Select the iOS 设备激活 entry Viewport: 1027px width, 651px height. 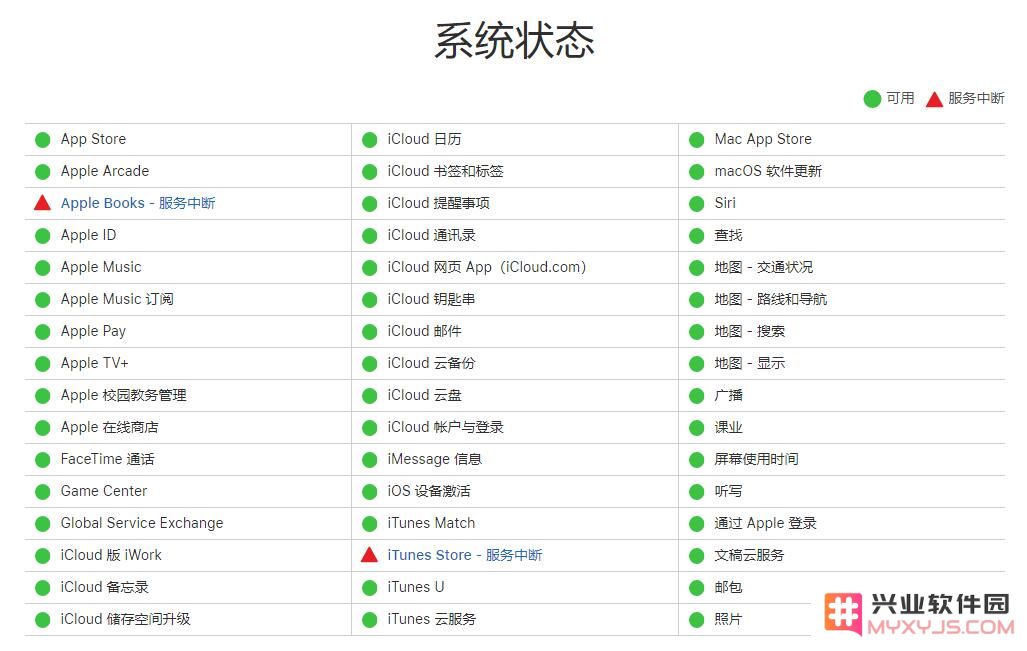429,491
